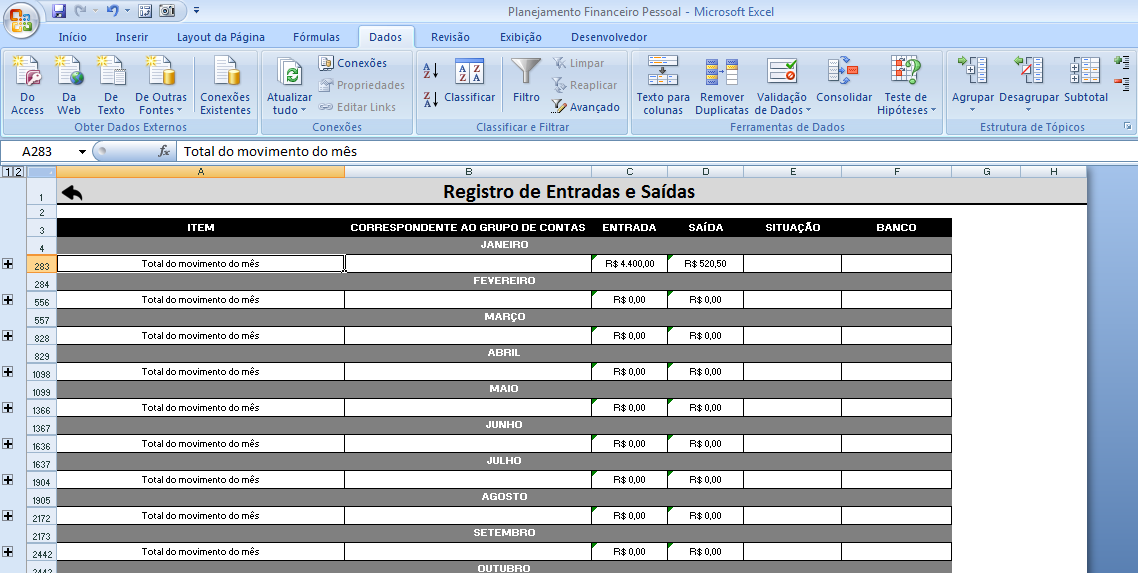Screen dimensions: 1138x573
Task: Click Validação de Dados icon
Action: [x=782, y=71]
